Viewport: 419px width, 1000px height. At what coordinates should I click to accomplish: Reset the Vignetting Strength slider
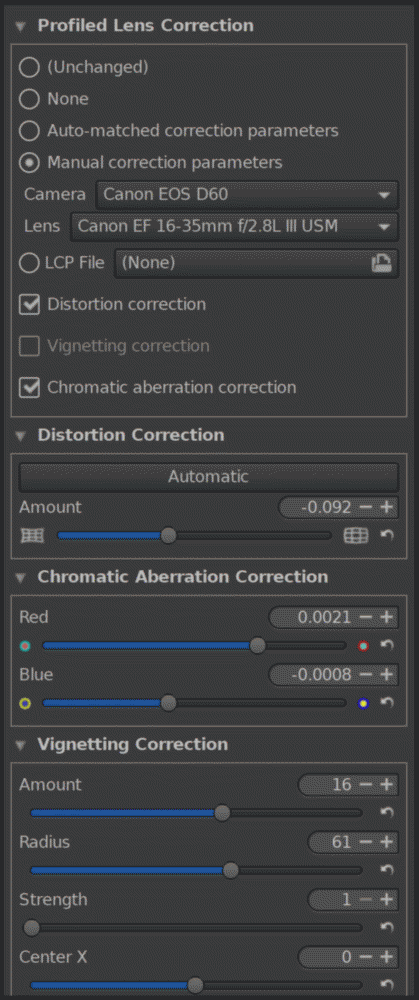click(x=386, y=927)
